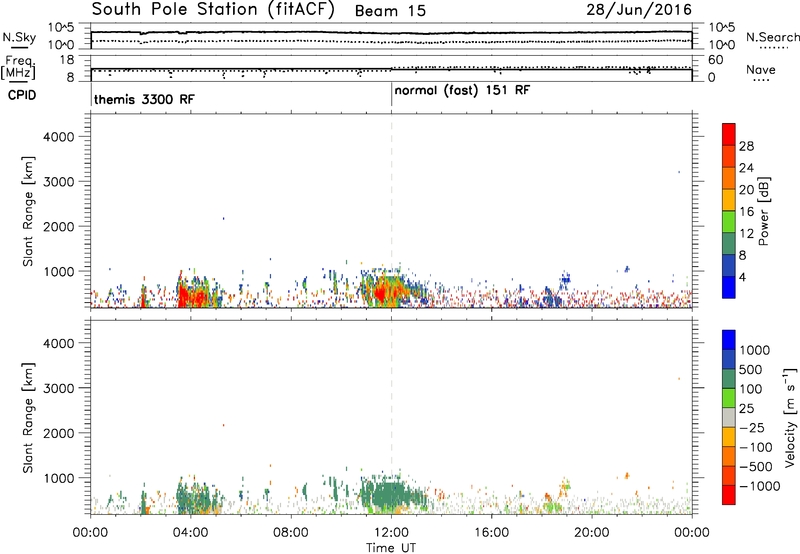Click the 'Velocity [m s-1]' colorbar label
The image size is (800, 554).
click(790, 417)
